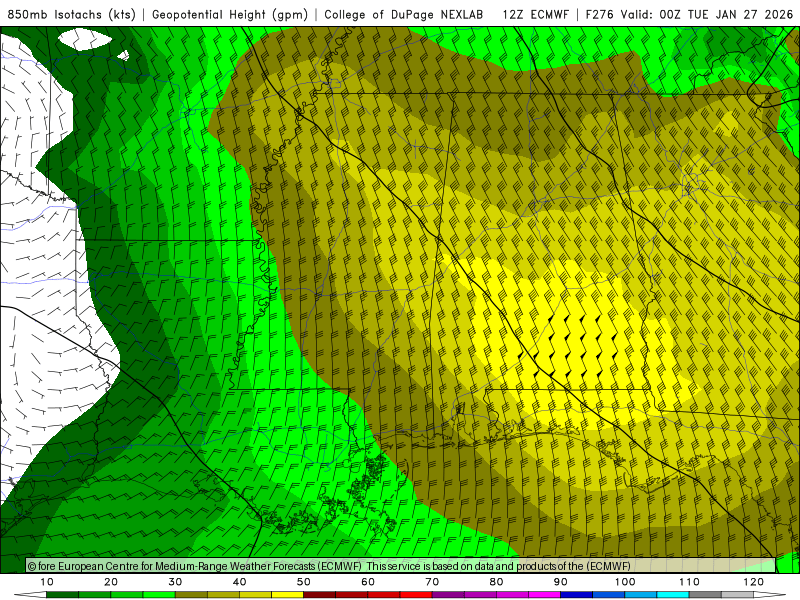
Task: Click the '40' legend label
Action: [239, 582]
